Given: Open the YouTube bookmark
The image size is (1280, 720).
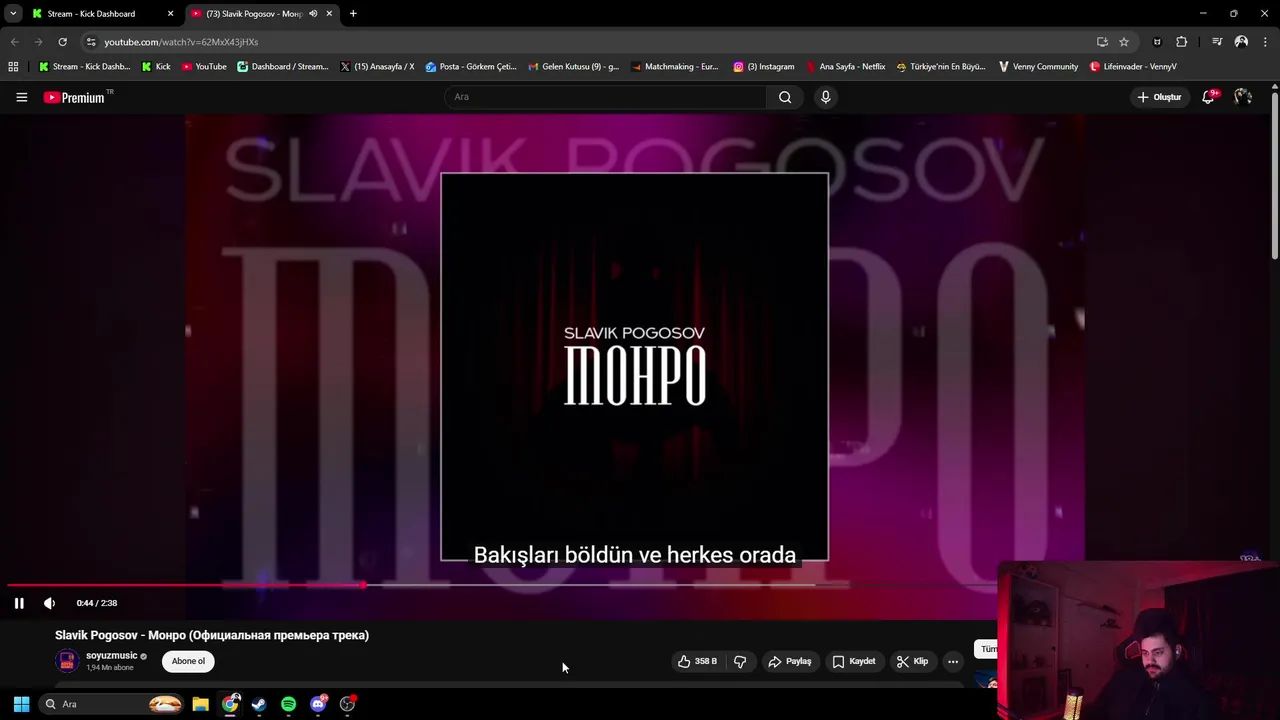Looking at the screenshot, I should (x=204, y=67).
